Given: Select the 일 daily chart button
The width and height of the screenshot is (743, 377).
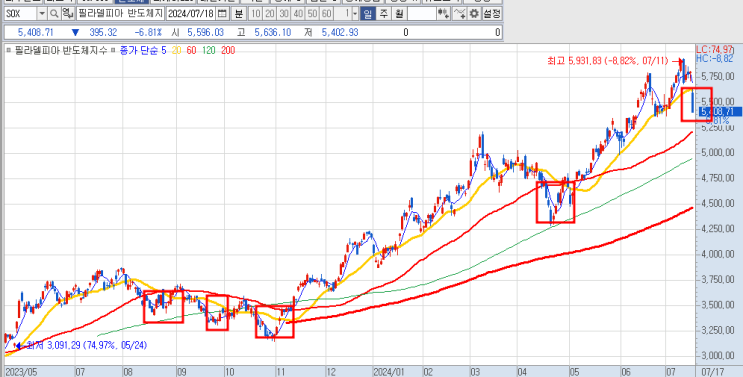Looking at the screenshot, I should coord(368,14).
